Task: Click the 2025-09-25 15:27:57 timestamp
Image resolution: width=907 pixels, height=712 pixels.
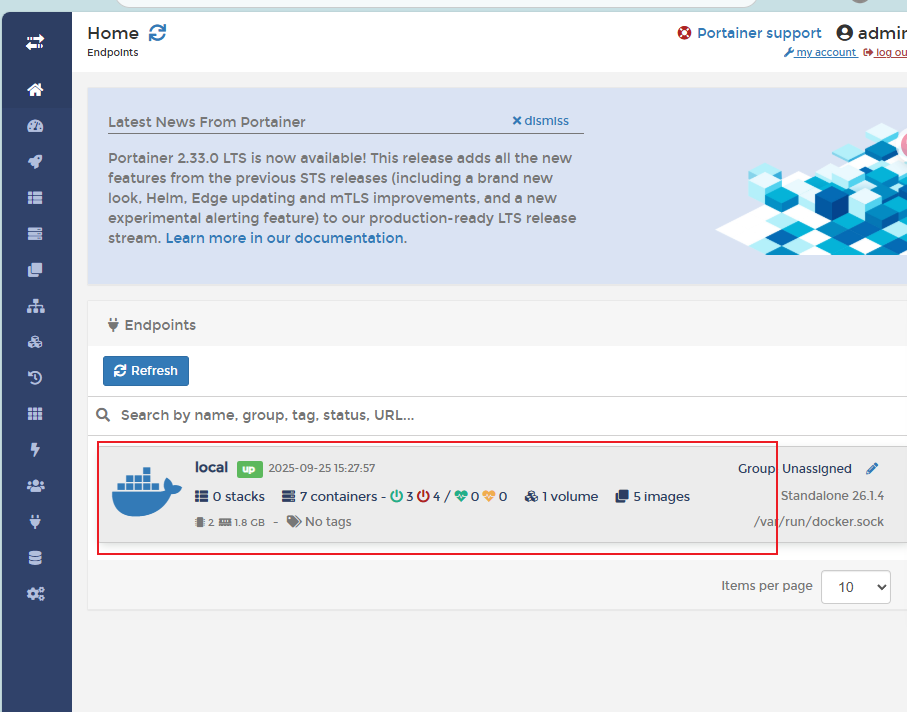Action: (322, 468)
